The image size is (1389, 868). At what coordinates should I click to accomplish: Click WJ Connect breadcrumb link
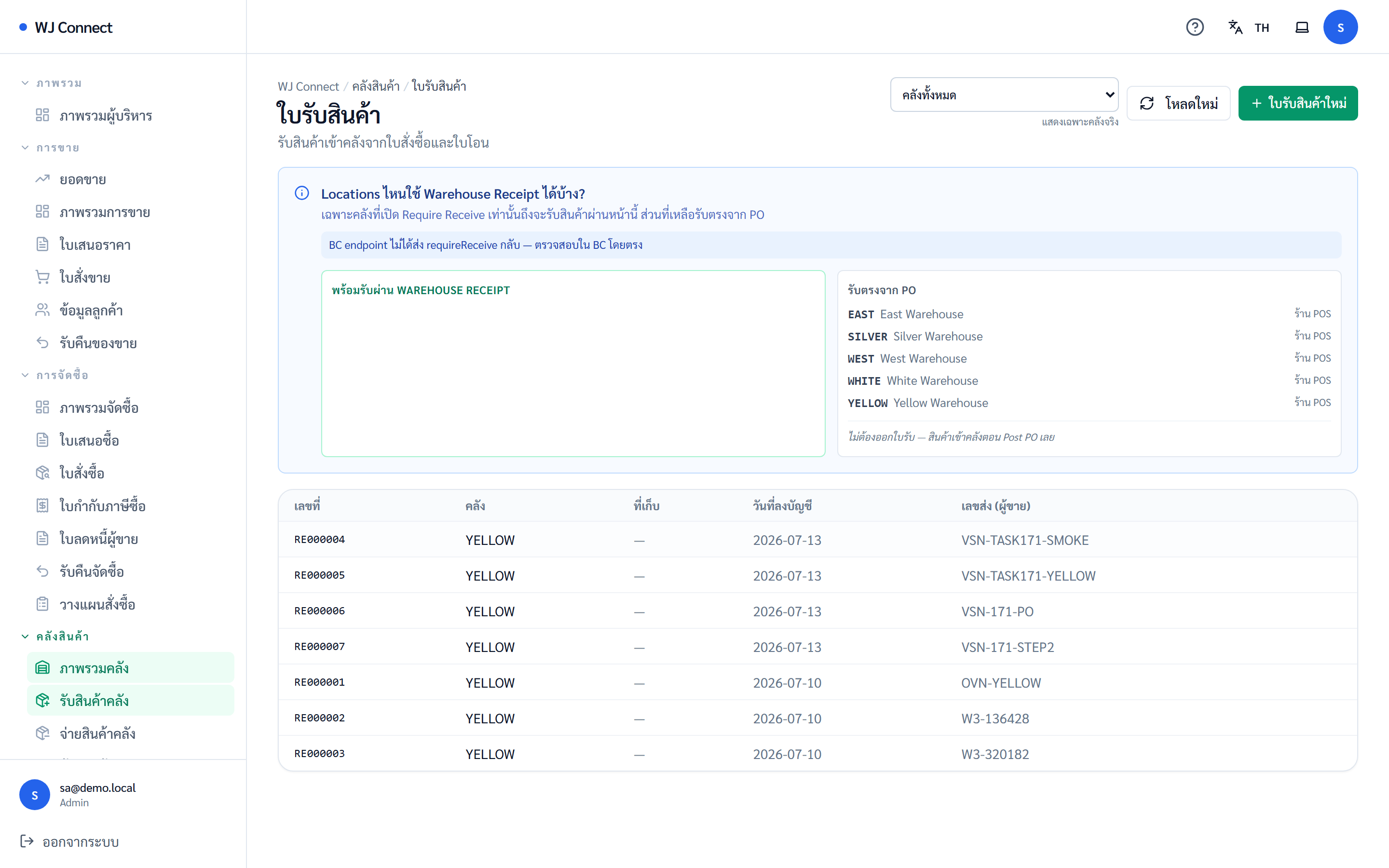pyautogui.click(x=308, y=86)
